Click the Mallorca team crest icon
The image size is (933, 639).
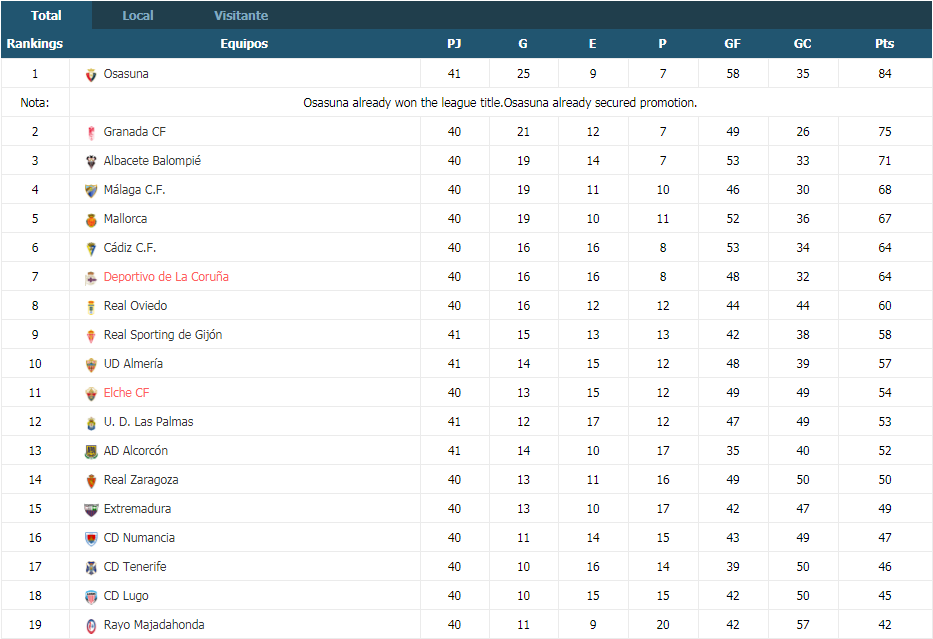[x=91, y=220]
